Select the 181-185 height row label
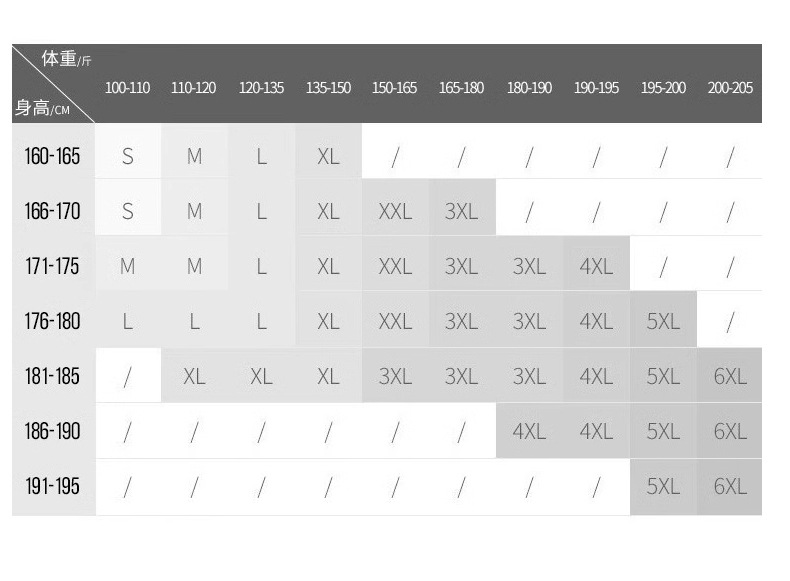Viewport: 790px width, 581px height. (x=52, y=377)
